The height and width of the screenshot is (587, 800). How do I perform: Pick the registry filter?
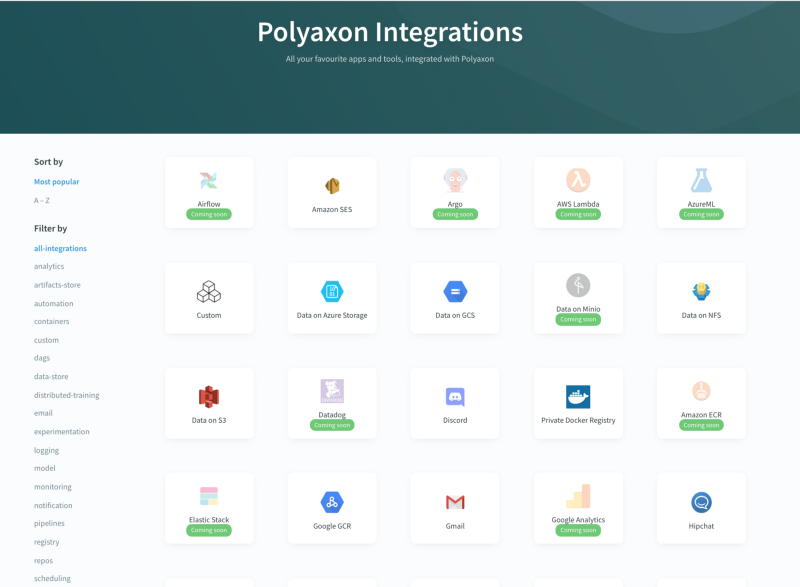point(46,542)
